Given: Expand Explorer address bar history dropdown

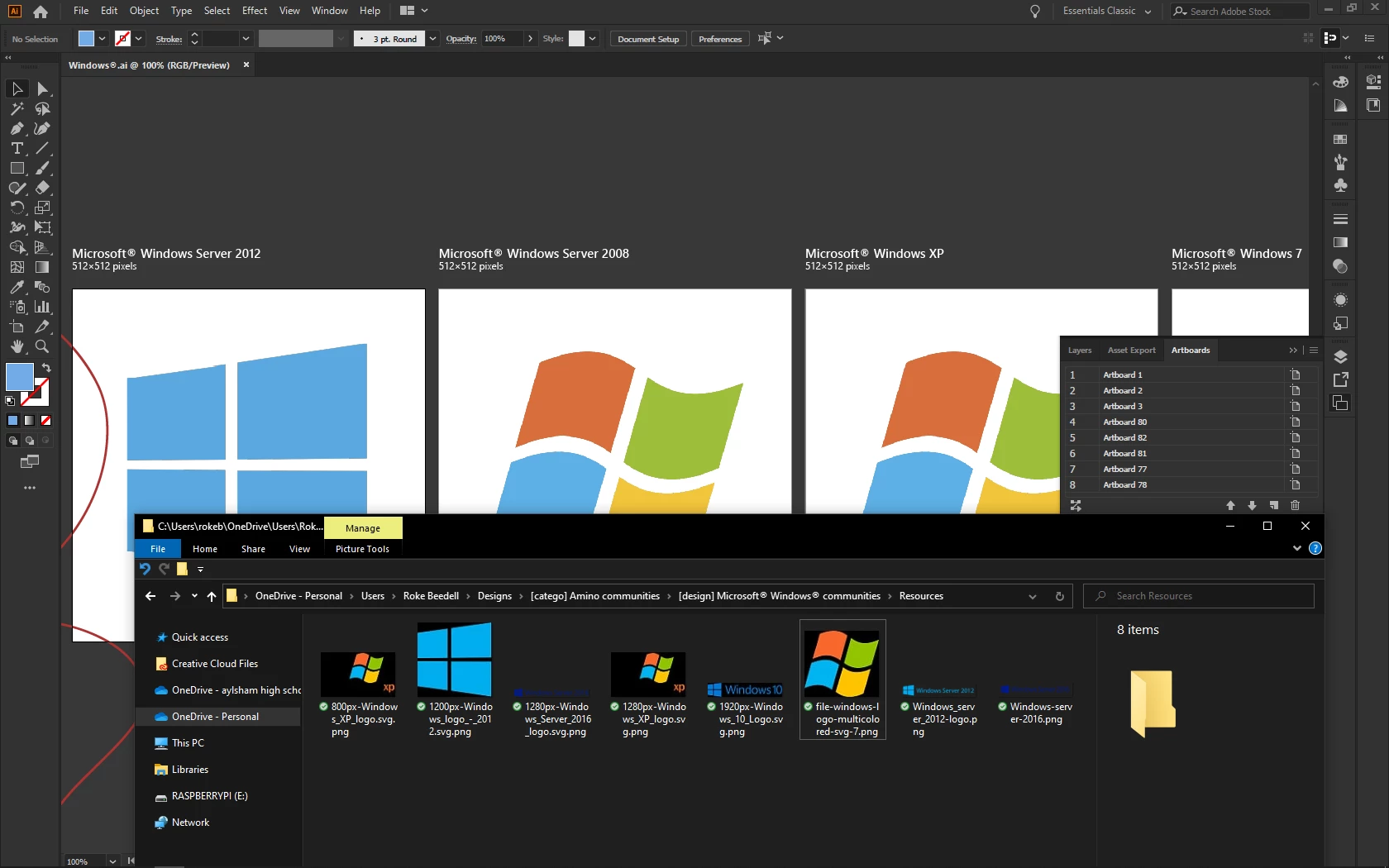Looking at the screenshot, I should (1032, 597).
